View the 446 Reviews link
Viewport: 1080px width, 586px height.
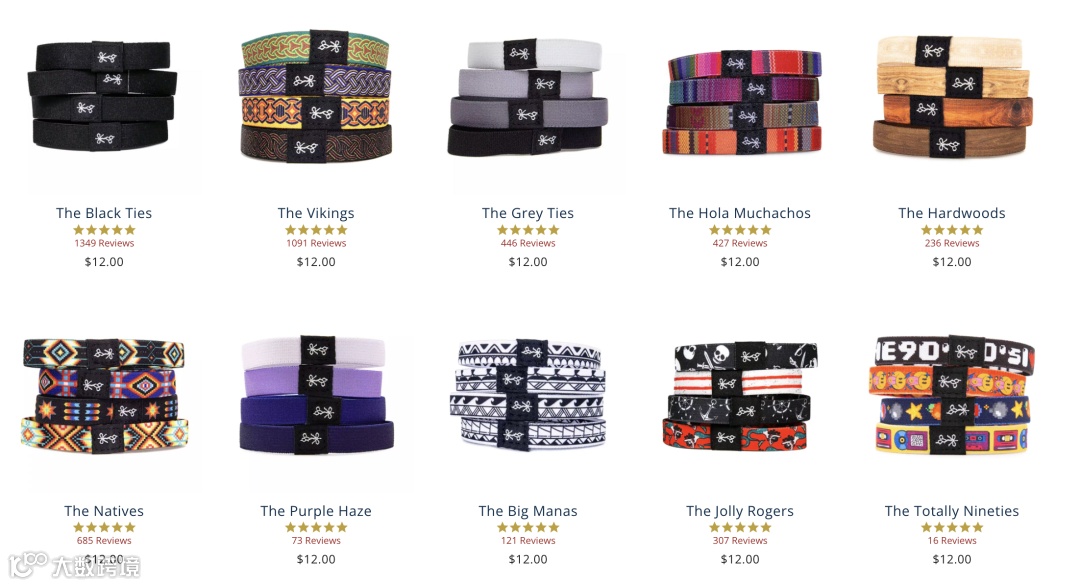click(528, 243)
